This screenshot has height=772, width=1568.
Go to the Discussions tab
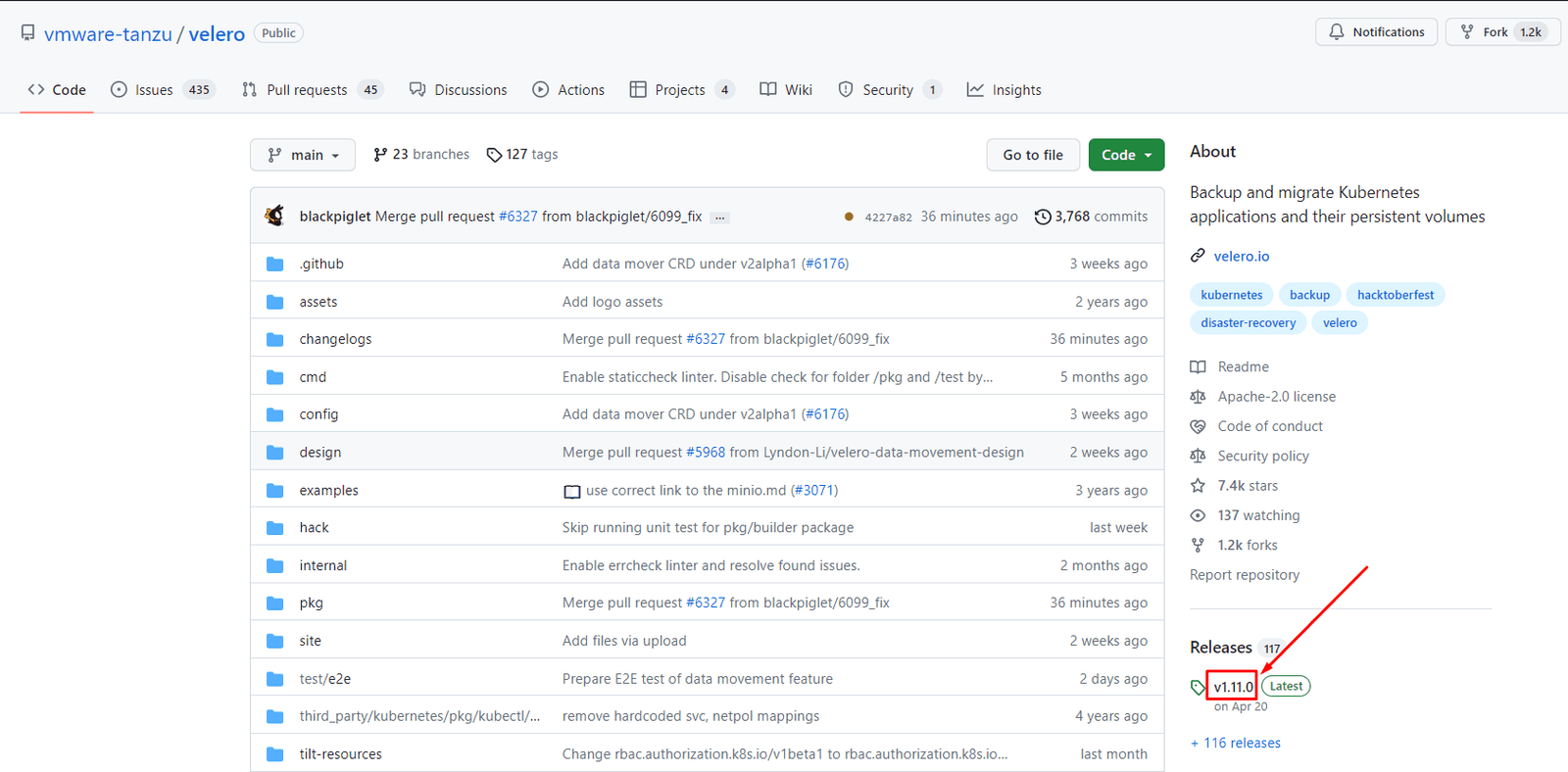tap(458, 90)
